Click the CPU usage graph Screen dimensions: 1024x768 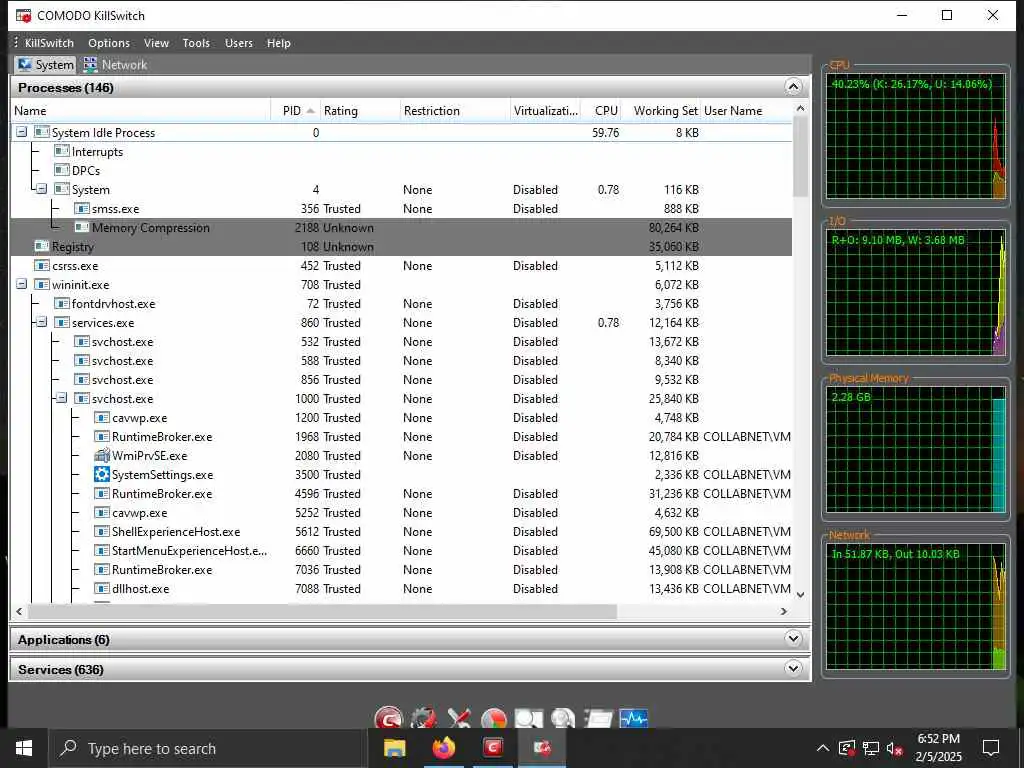pyautogui.click(x=916, y=138)
